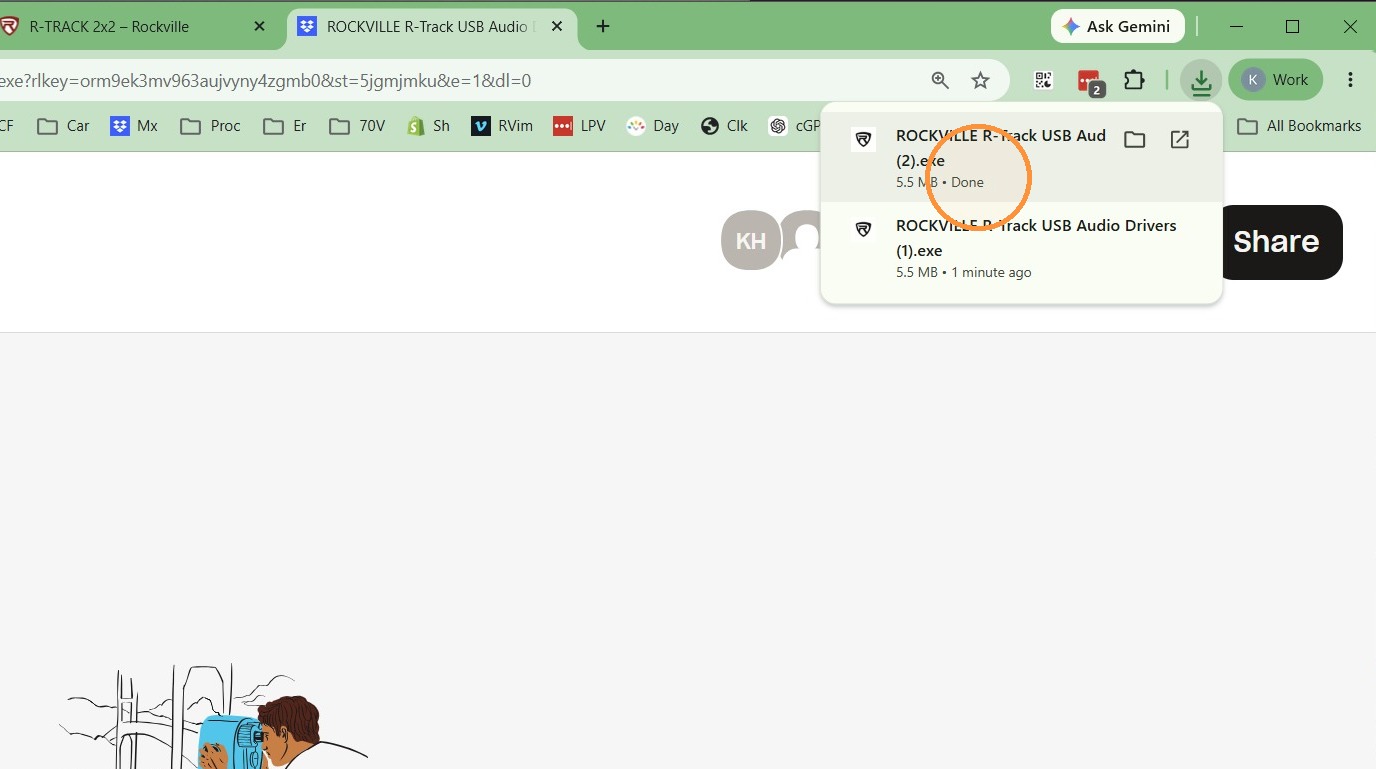Open the Sh Shopify bookmark
Viewport: 1376px width, 769px height.
(x=429, y=126)
